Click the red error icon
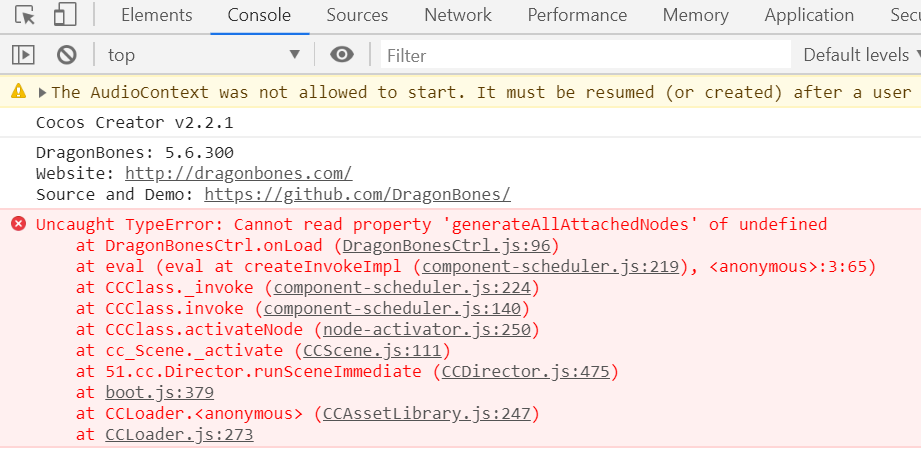921x452 pixels. [x=18, y=224]
